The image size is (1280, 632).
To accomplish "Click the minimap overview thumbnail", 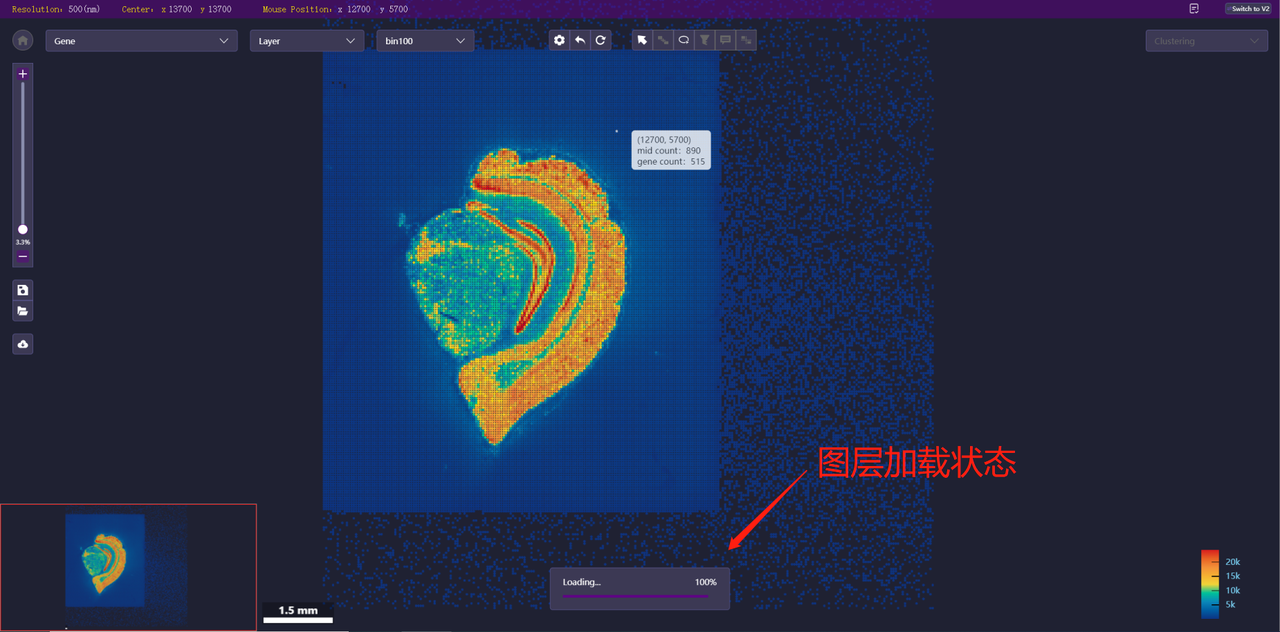I will (128, 567).
